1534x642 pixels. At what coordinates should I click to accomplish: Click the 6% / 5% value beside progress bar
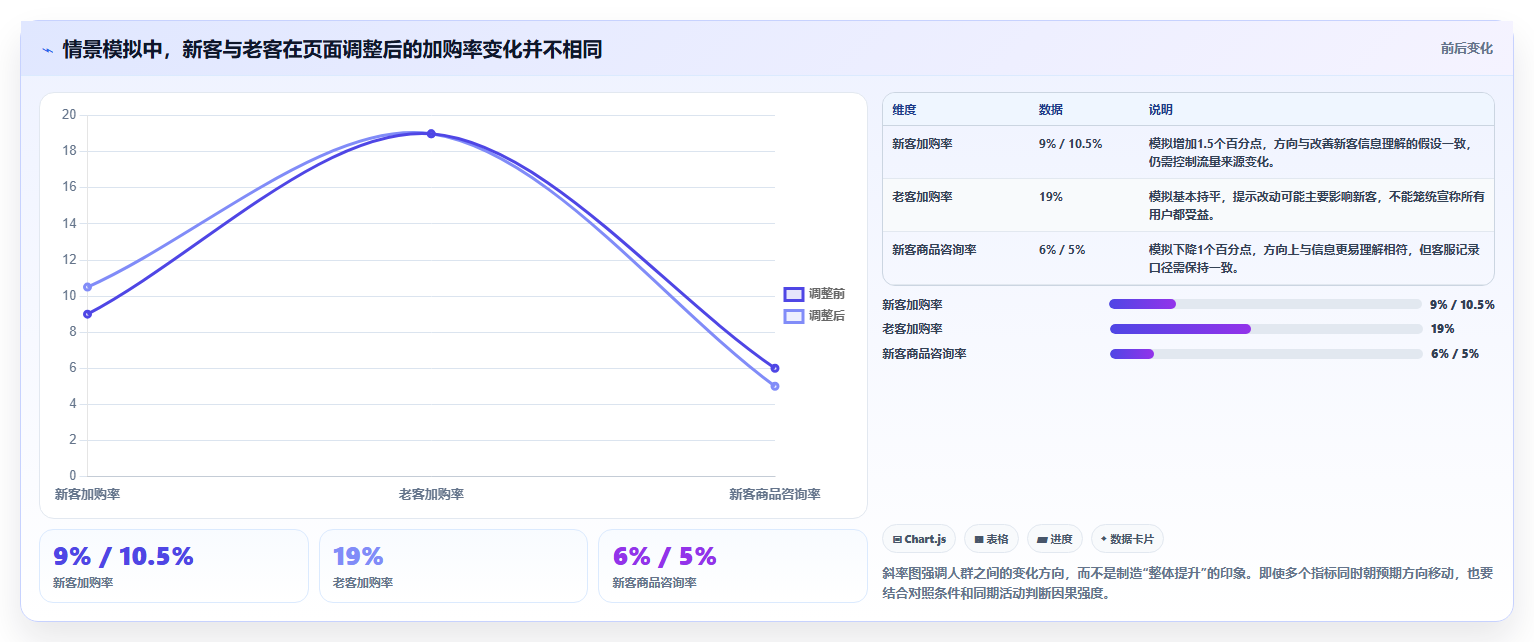pos(1455,354)
